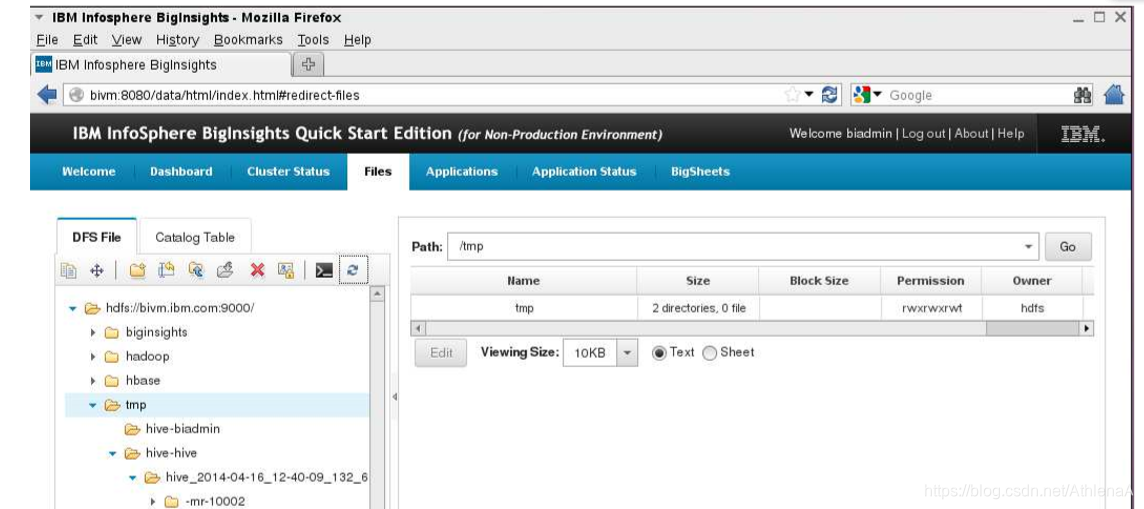This screenshot has height=509, width=1144.
Task: Open the History menu
Action: click(177, 40)
